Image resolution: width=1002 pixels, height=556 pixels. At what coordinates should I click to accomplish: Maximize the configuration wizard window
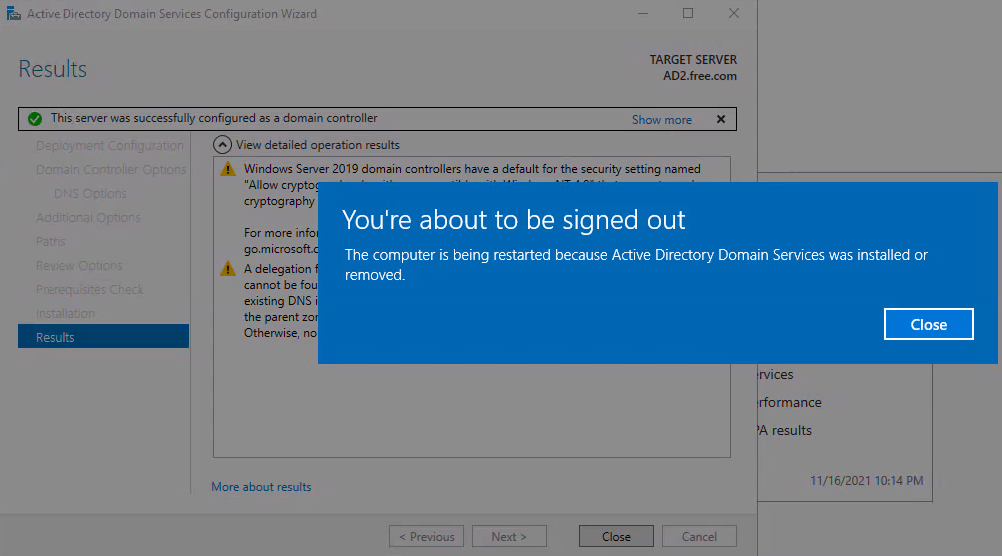(688, 13)
